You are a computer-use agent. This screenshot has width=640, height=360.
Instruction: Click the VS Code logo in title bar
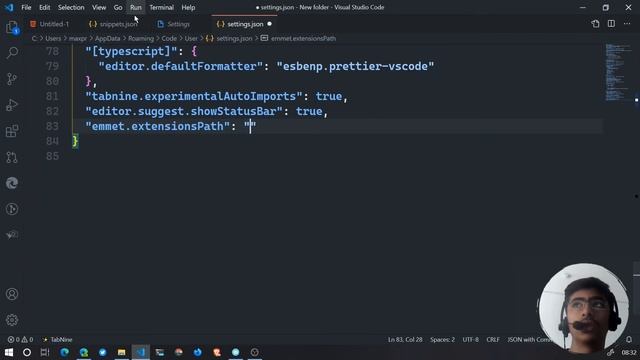(9, 7)
